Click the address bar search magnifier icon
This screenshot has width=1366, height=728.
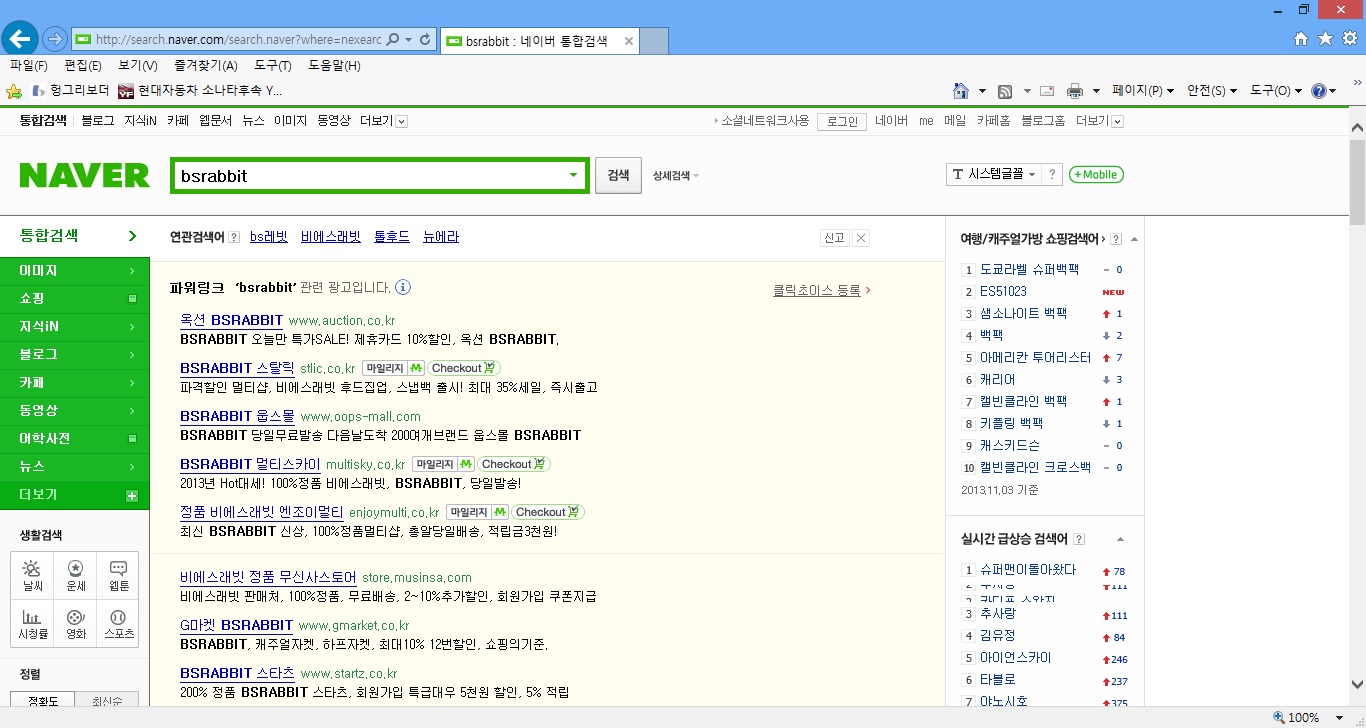pyautogui.click(x=392, y=40)
